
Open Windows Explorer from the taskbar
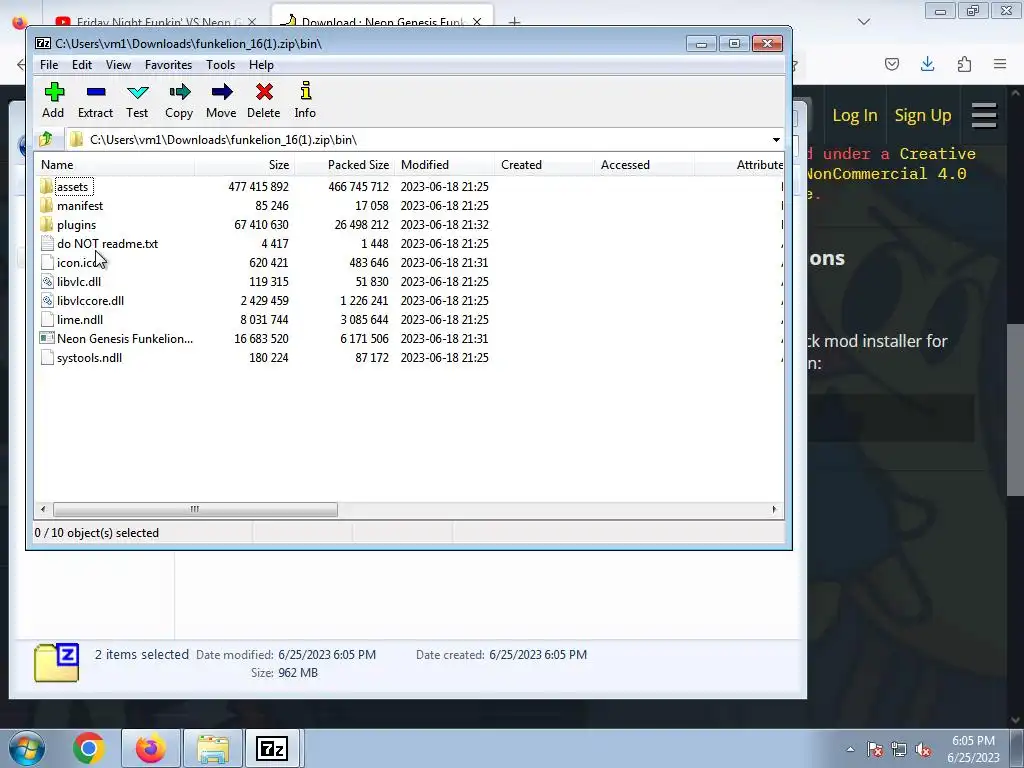[x=213, y=748]
